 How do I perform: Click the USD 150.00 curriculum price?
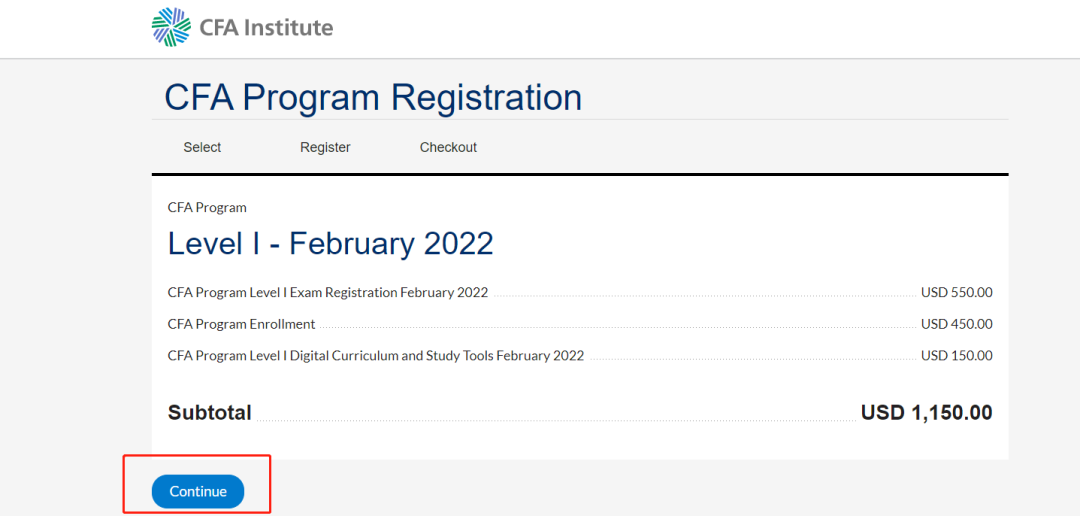coord(956,355)
